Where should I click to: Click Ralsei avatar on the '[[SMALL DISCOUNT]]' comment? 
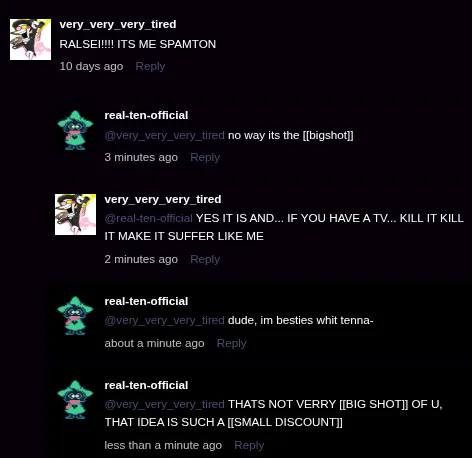pos(75,400)
